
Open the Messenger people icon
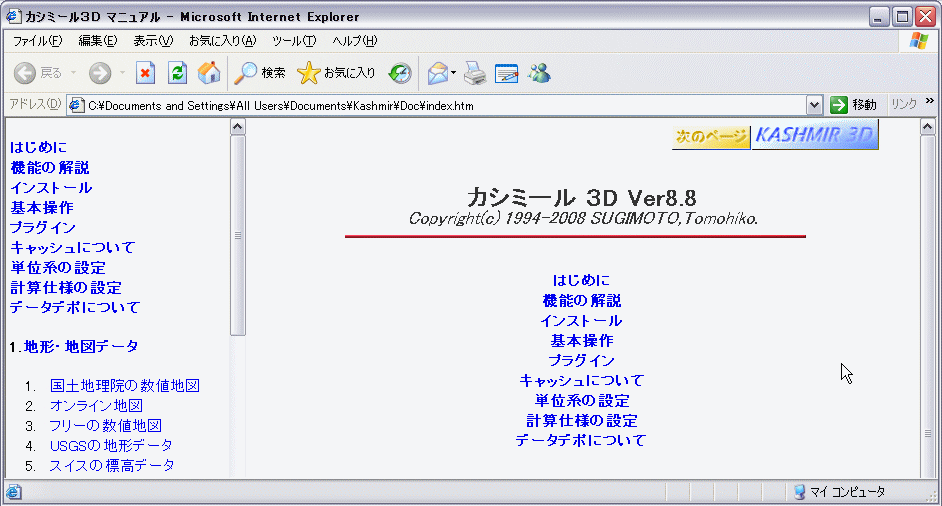pos(539,73)
